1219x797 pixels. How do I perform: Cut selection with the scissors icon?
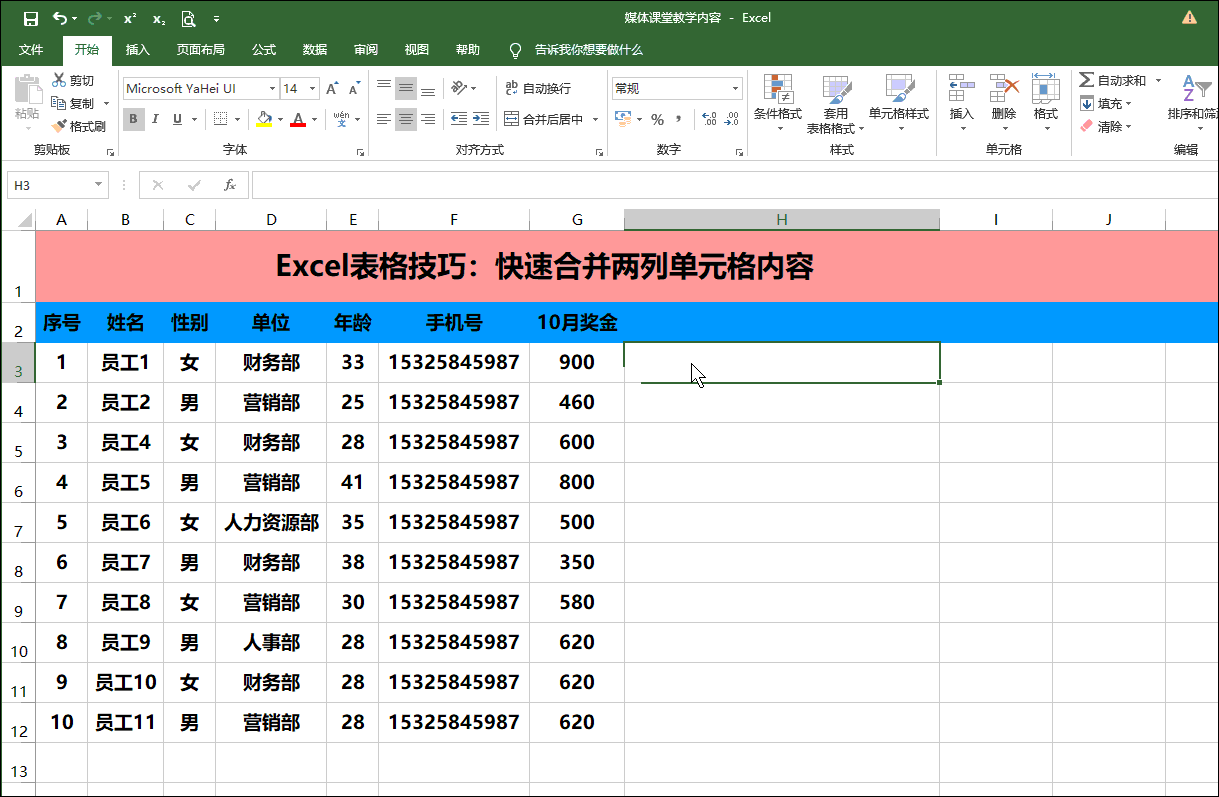click(x=73, y=80)
